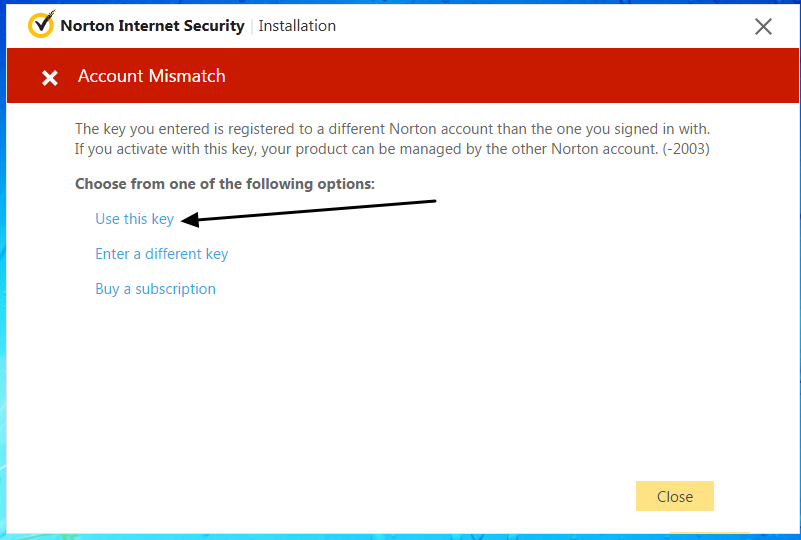
Task: Select the "Use this key" link
Action: (134, 219)
